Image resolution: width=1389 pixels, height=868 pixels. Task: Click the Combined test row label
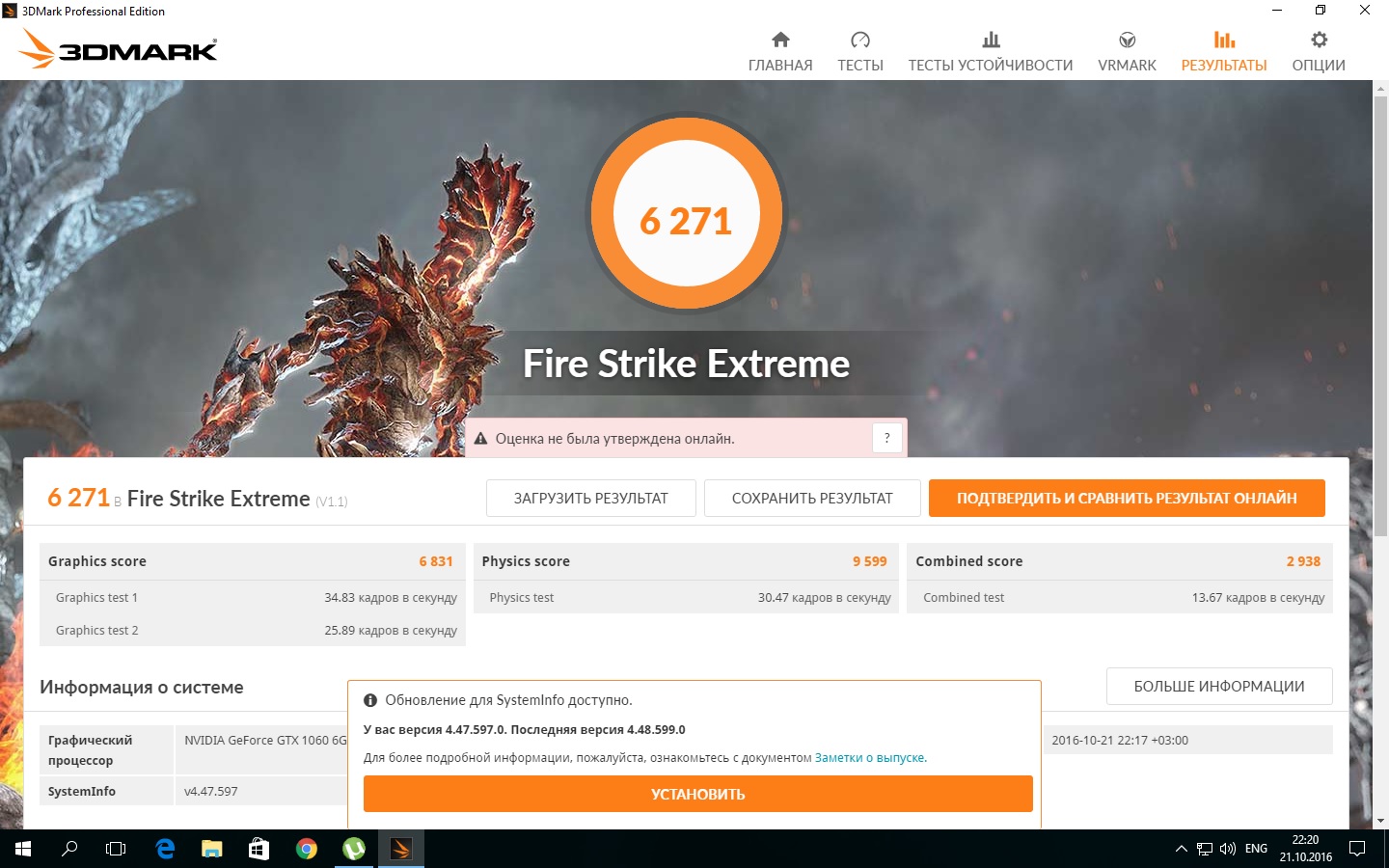(964, 598)
